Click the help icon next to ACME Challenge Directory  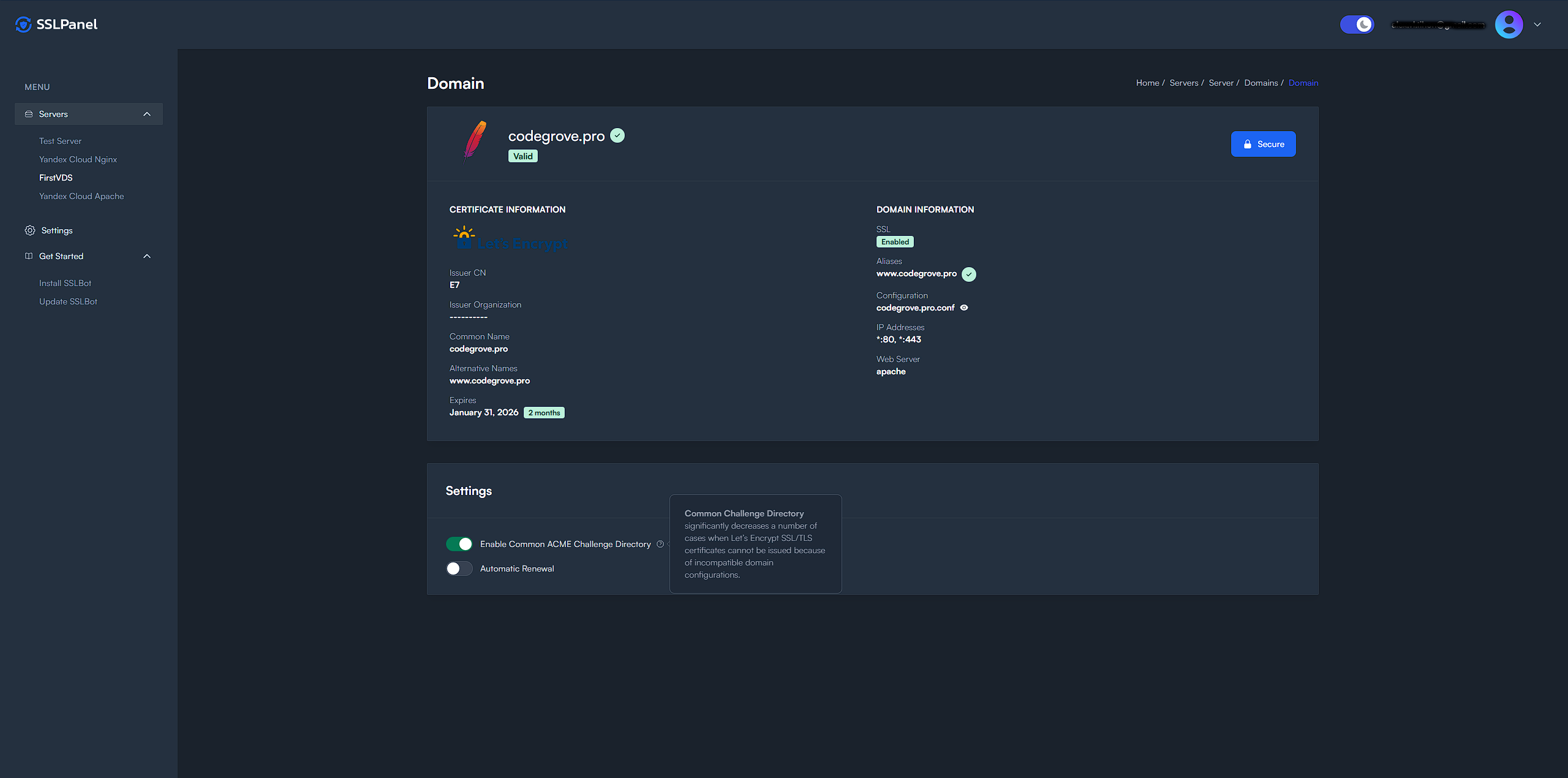click(660, 544)
